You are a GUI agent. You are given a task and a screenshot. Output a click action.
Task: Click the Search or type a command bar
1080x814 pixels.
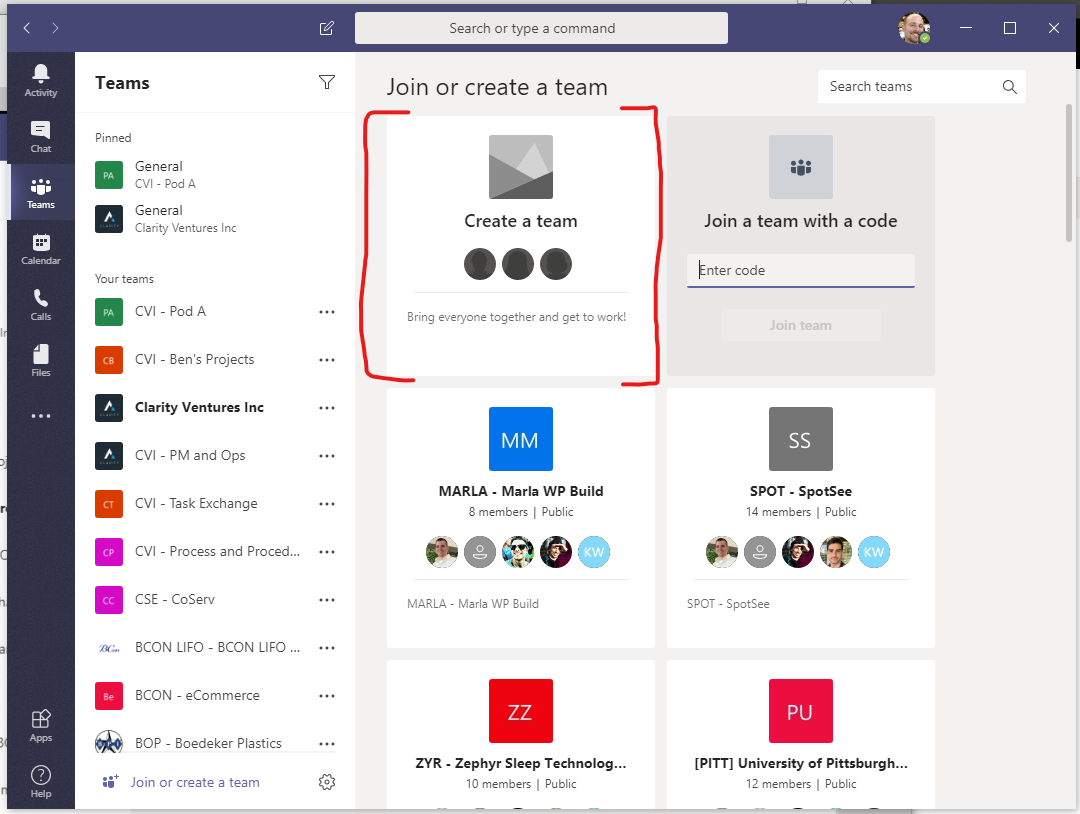pyautogui.click(x=541, y=28)
